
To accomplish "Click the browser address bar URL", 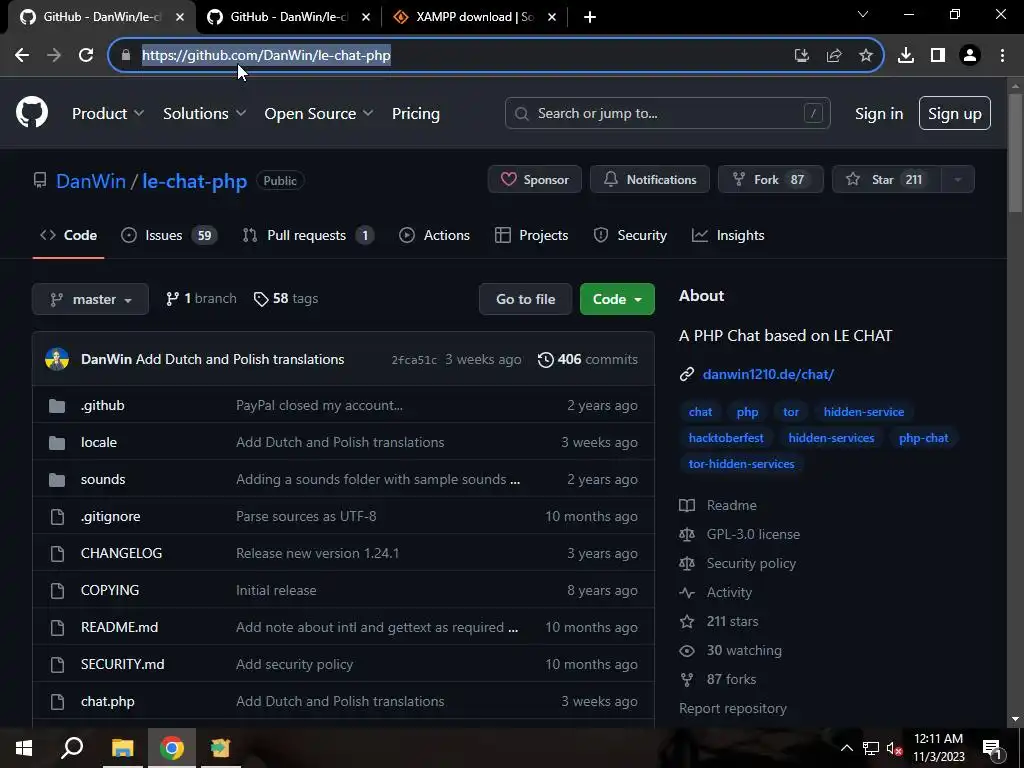I will click(x=266, y=56).
